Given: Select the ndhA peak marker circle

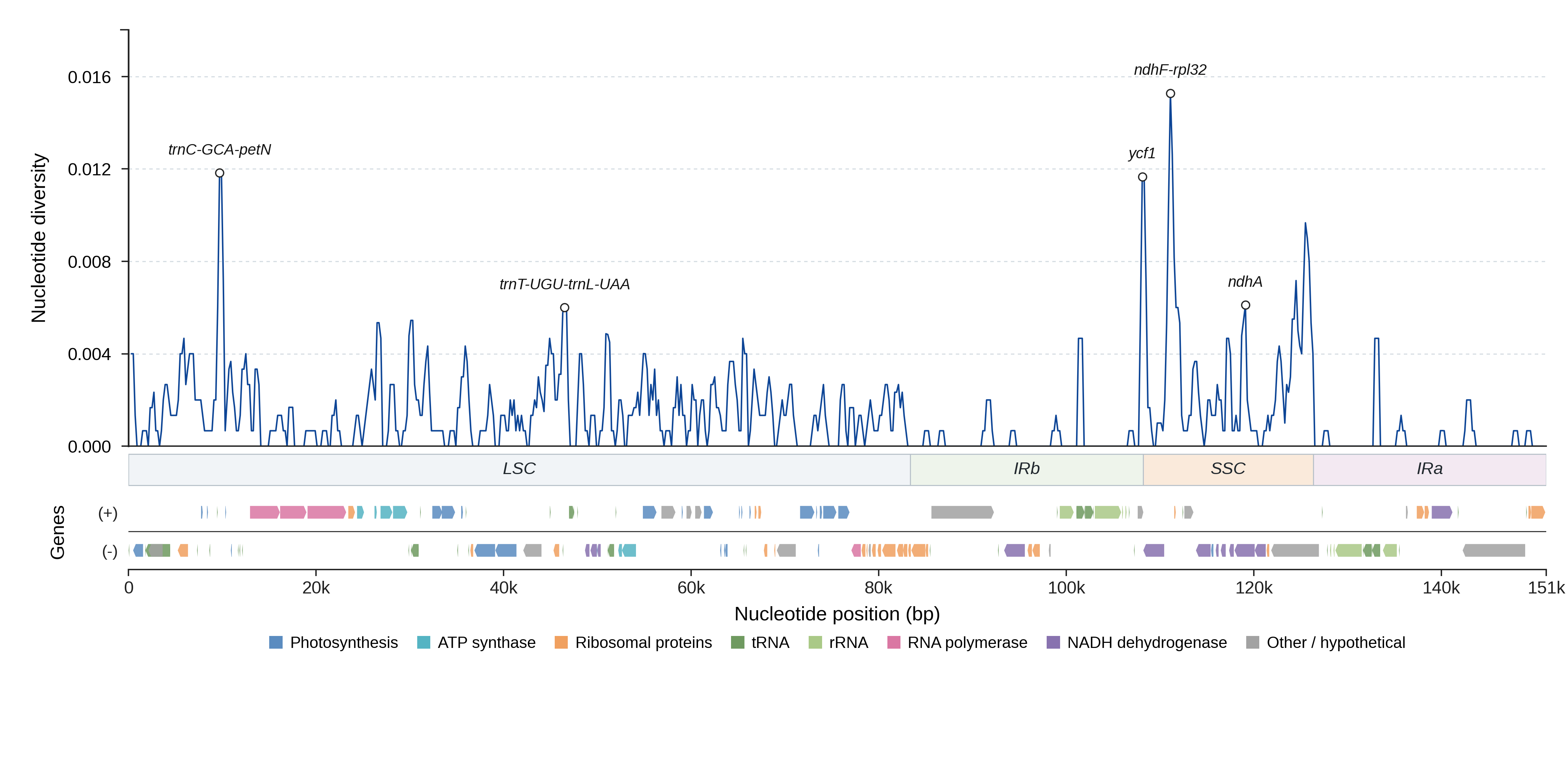Looking at the screenshot, I should pos(1245,306).
